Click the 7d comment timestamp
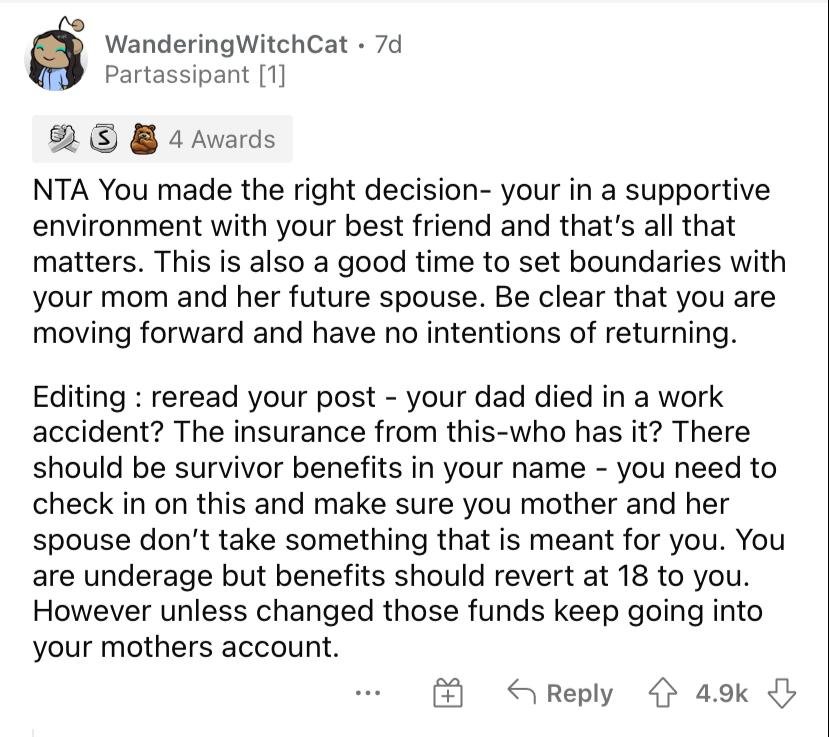Image resolution: width=829 pixels, height=737 pixels. point(387,44)
